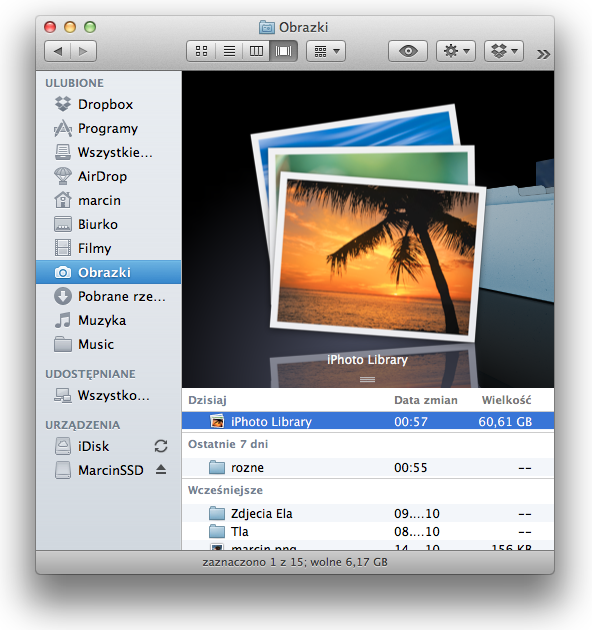Show more toolbar items via double chevron

click(543, 54)
